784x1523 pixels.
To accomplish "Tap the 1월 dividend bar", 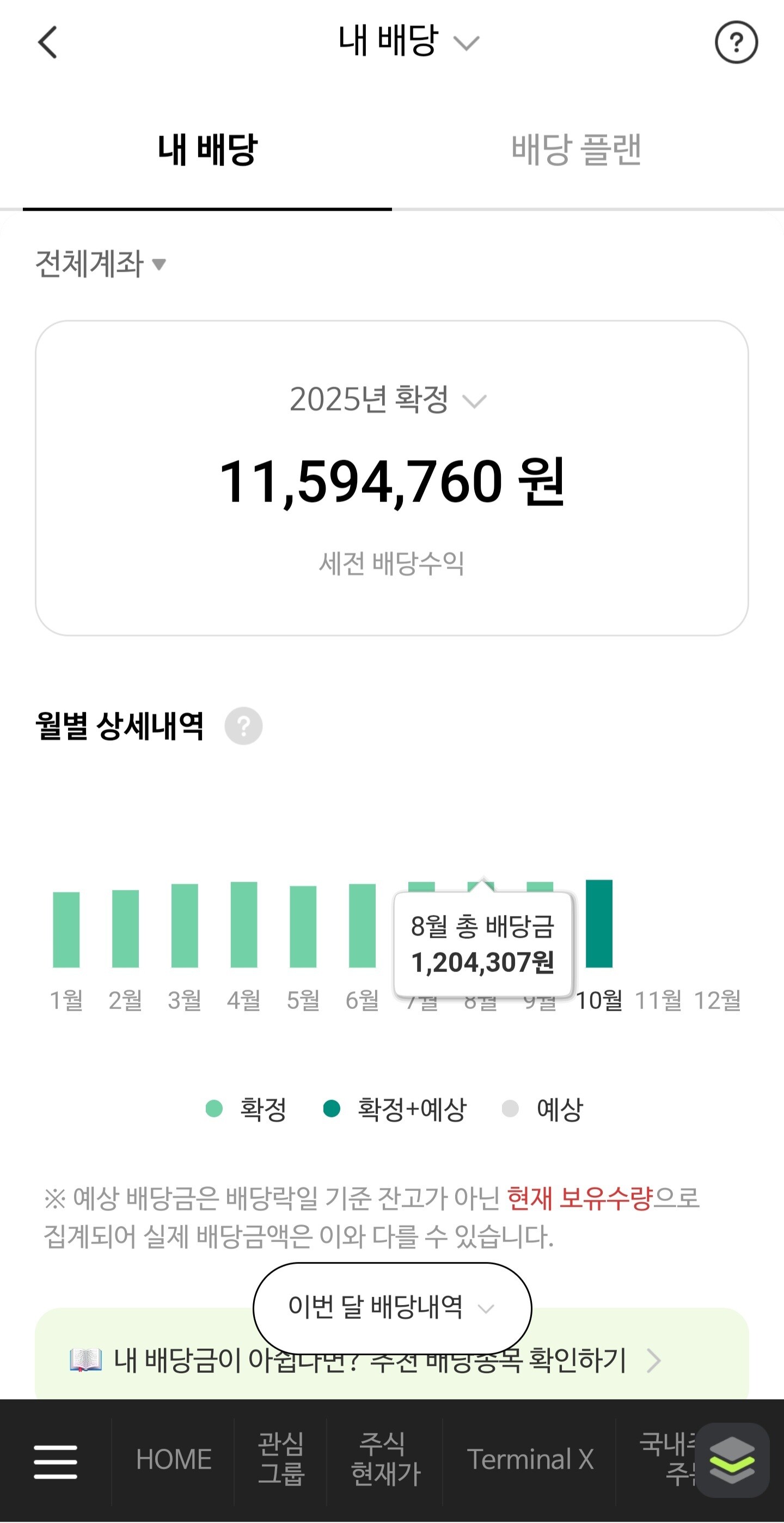I will pos(66,929).
